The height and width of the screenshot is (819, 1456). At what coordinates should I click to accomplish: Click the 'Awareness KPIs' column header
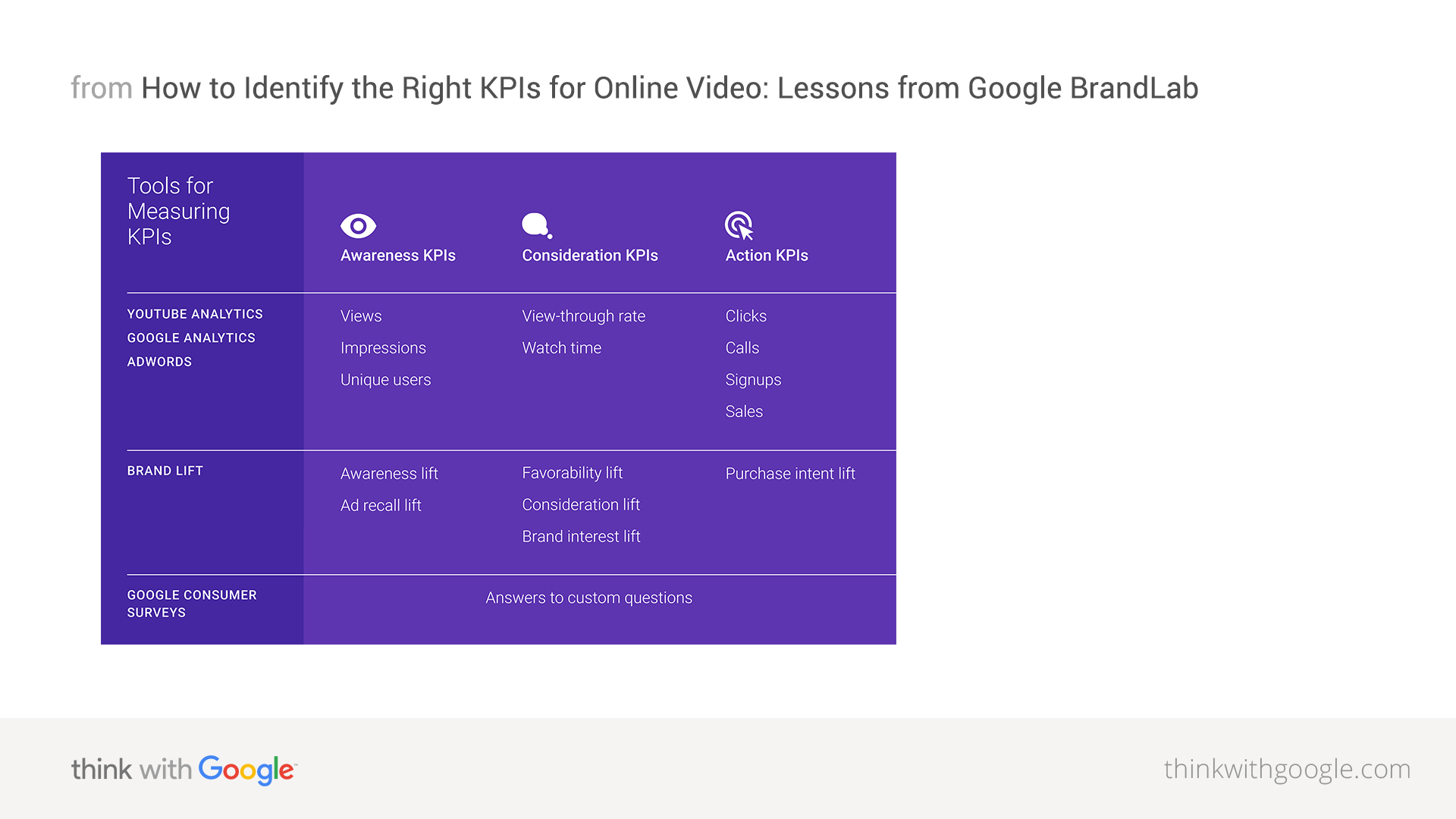tap(398, 256)
